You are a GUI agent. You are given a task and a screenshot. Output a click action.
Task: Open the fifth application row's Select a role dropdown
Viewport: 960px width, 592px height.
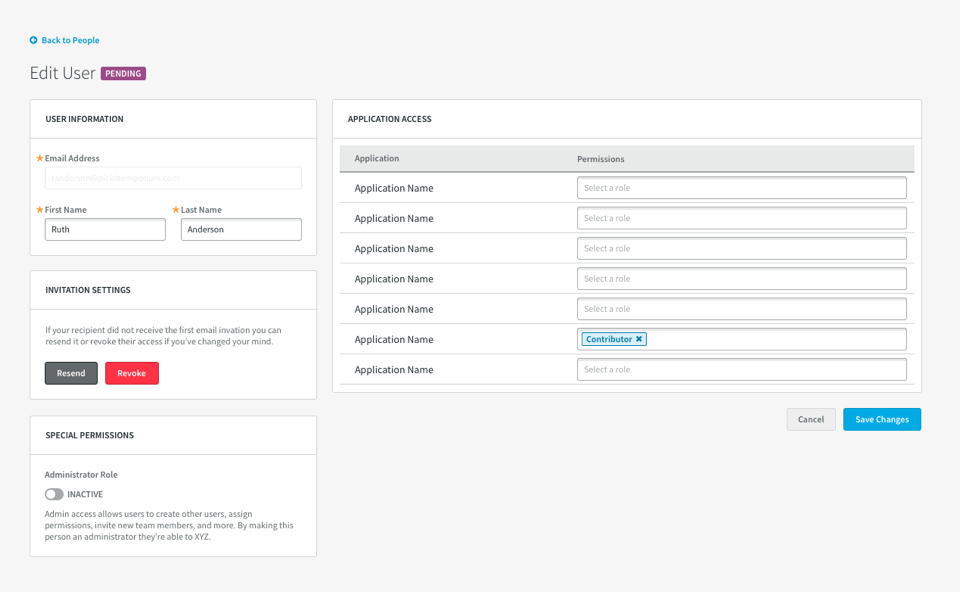pyautogui.click(x=741, y=309)
